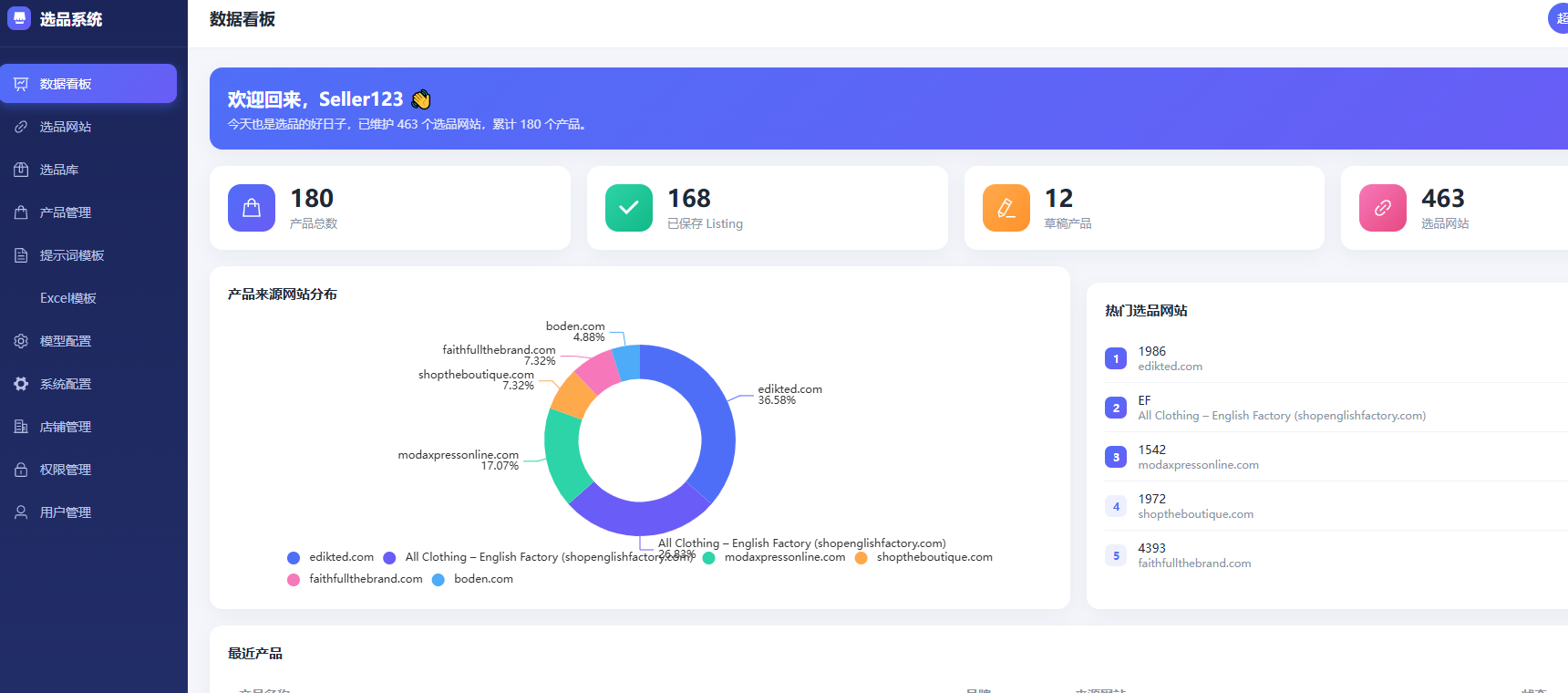Click the lock icon beside 权限管理
Viewport: 1568px width, 693px height.
pyautogui.click(x=21, y=470)
